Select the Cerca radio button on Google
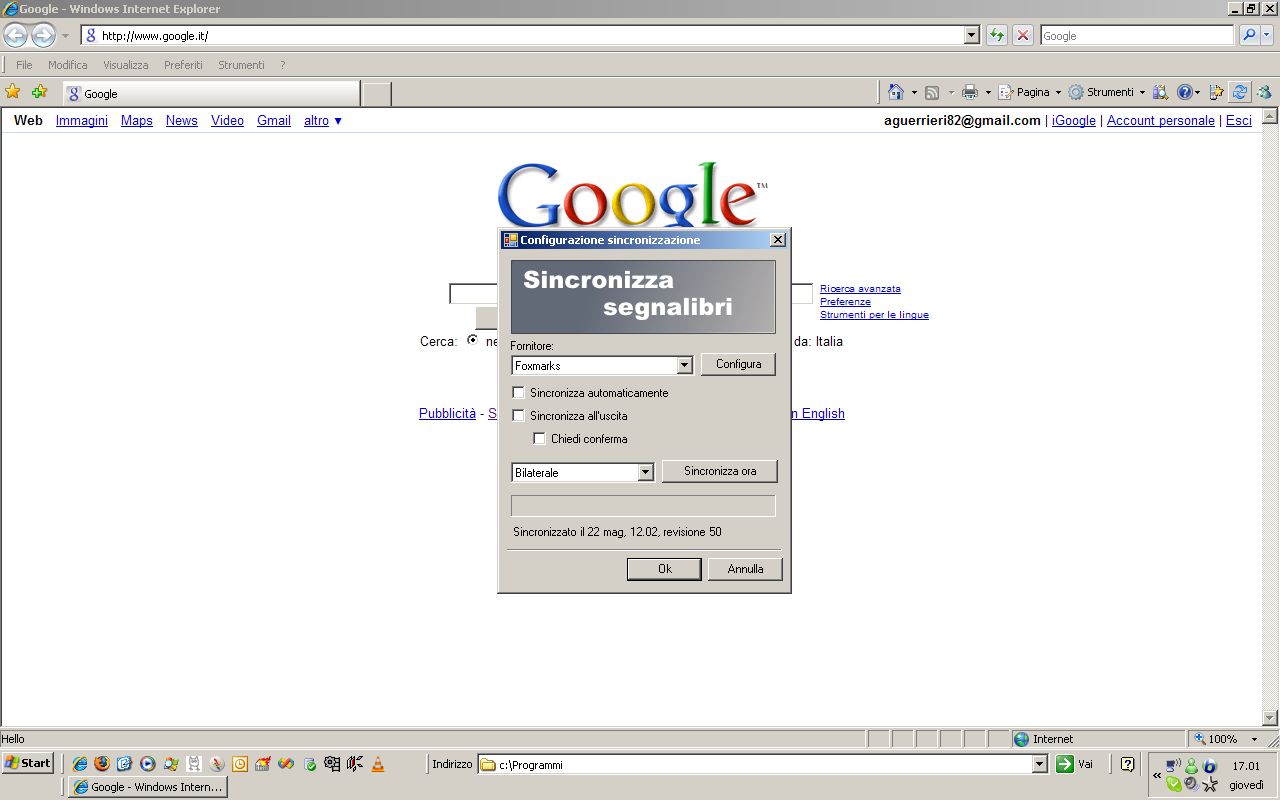1280x800 pixels. tap(472, 340)
